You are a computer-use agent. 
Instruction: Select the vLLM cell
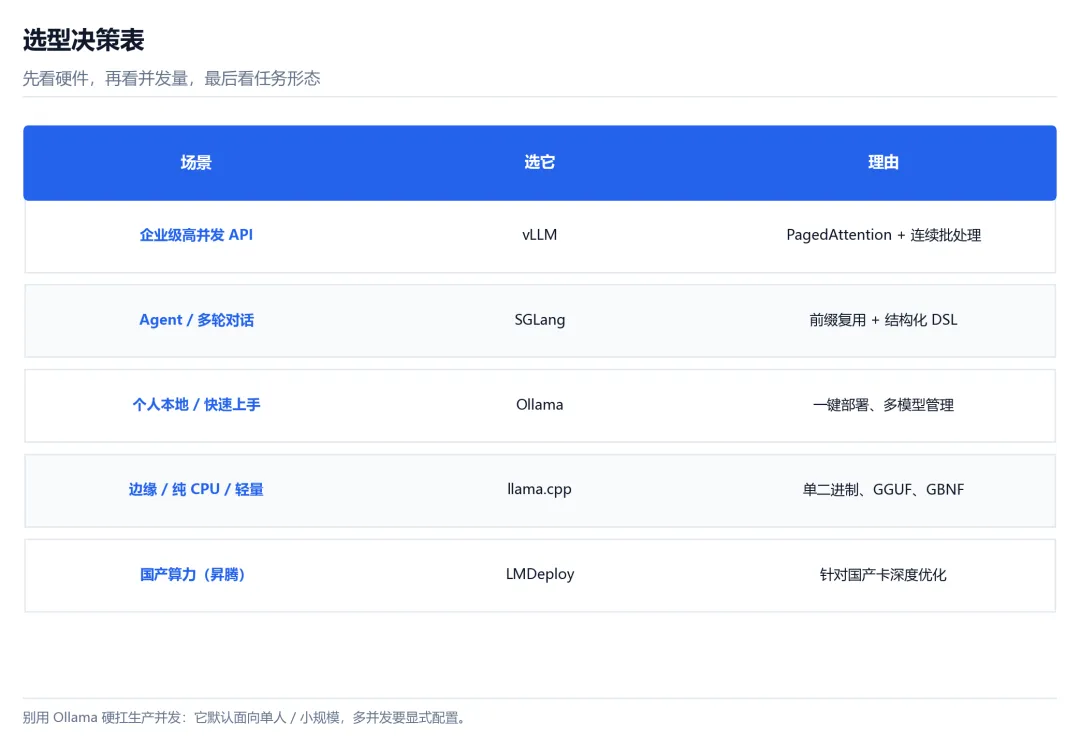[539, 235]
